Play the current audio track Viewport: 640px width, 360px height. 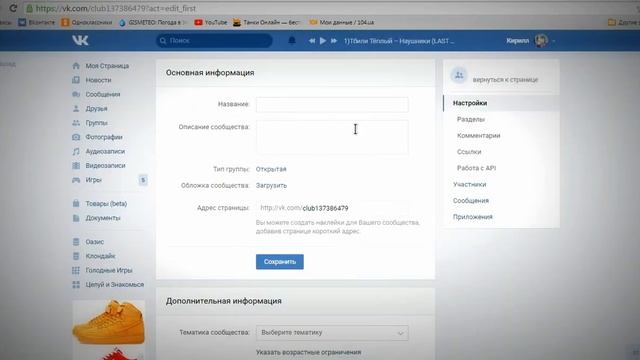323,41
